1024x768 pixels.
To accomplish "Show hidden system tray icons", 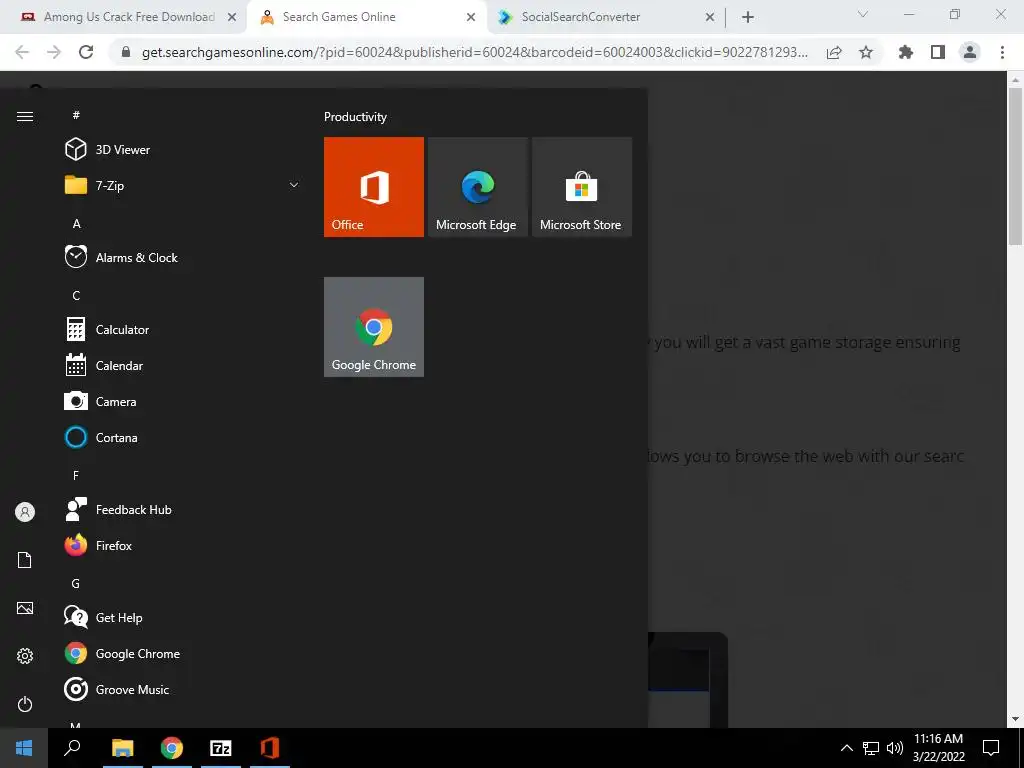I will point(846,748).
